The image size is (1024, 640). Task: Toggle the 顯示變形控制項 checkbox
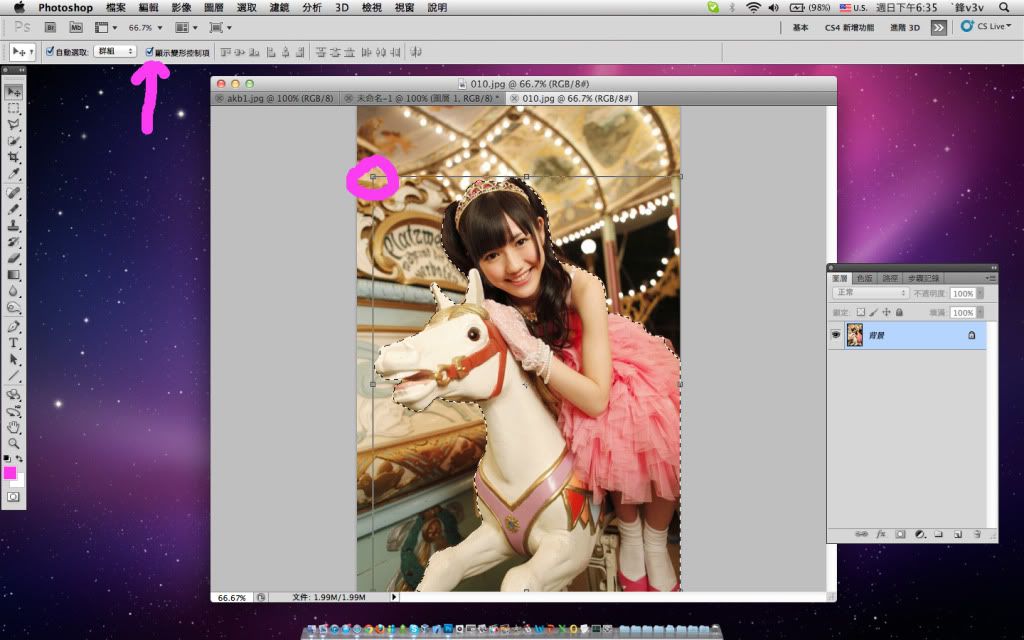pyautogui.click(x=150, y=51)
